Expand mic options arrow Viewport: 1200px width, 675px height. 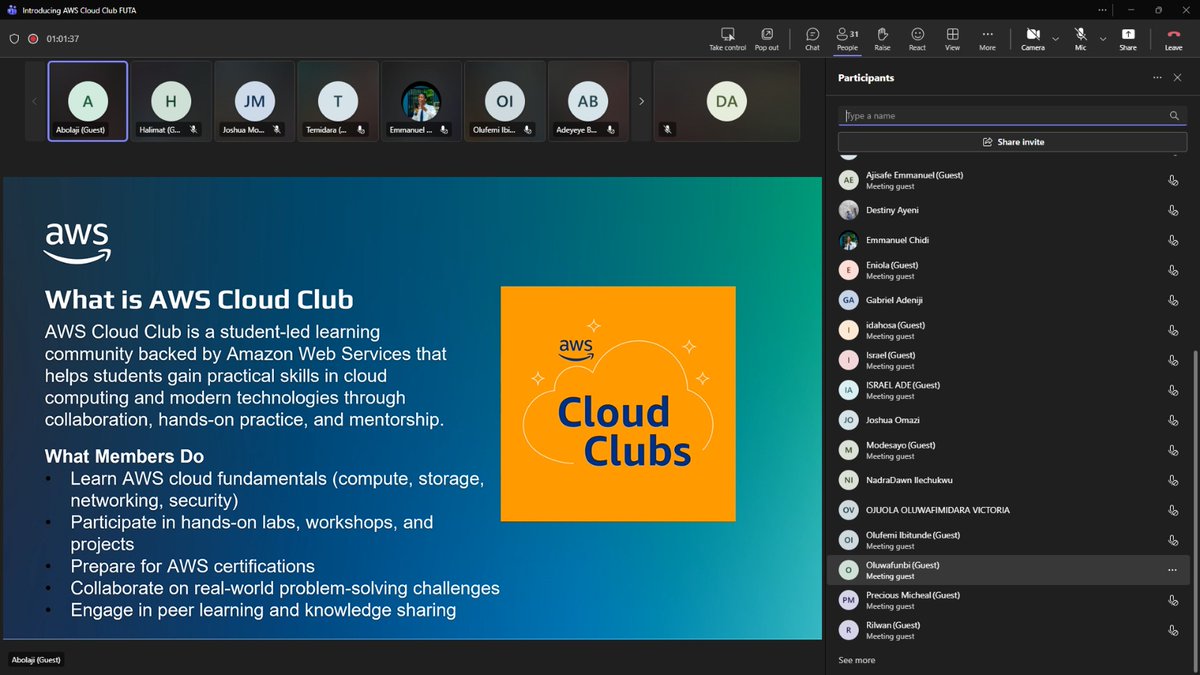1103,39
